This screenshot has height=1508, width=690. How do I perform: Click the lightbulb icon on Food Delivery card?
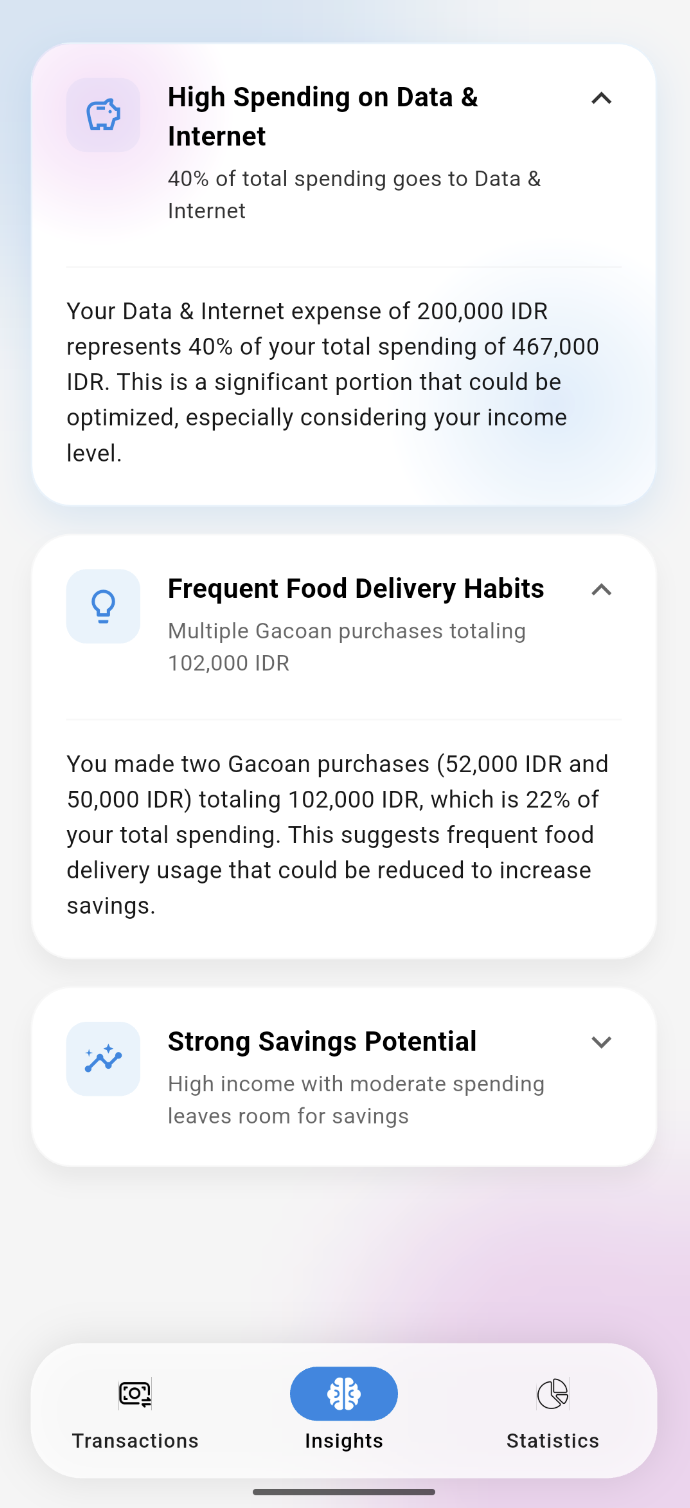point(103,606)
